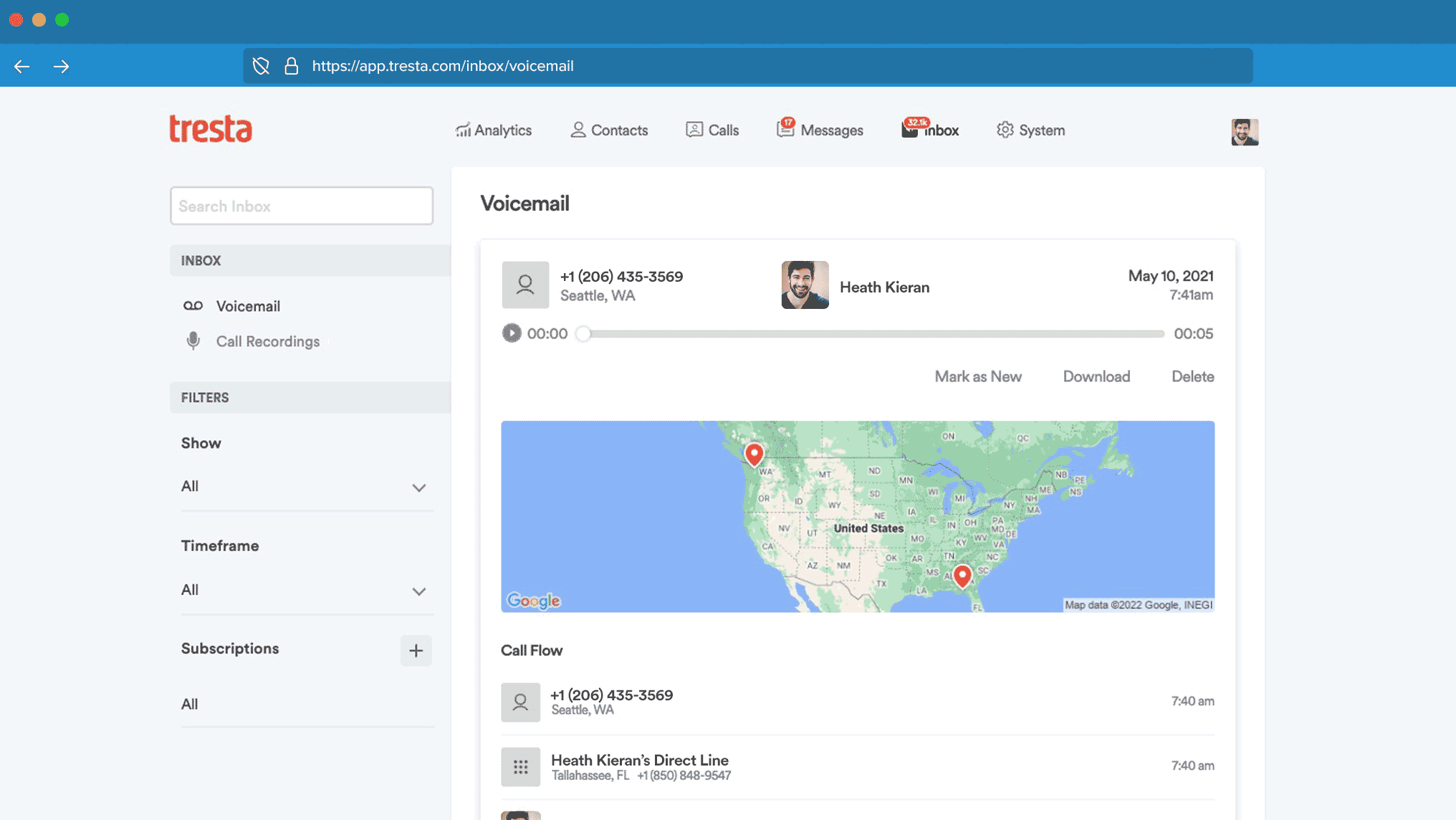The image size is (1456, 820).
Task: Click Heath Kieran's photo
Action: [805, 285]
